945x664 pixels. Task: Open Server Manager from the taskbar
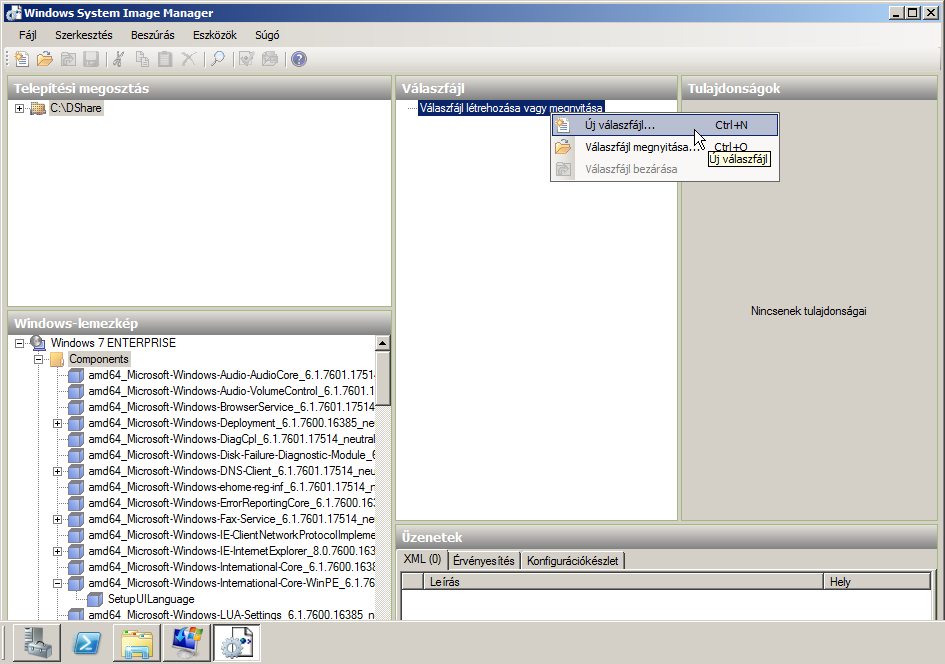point(37,643)
